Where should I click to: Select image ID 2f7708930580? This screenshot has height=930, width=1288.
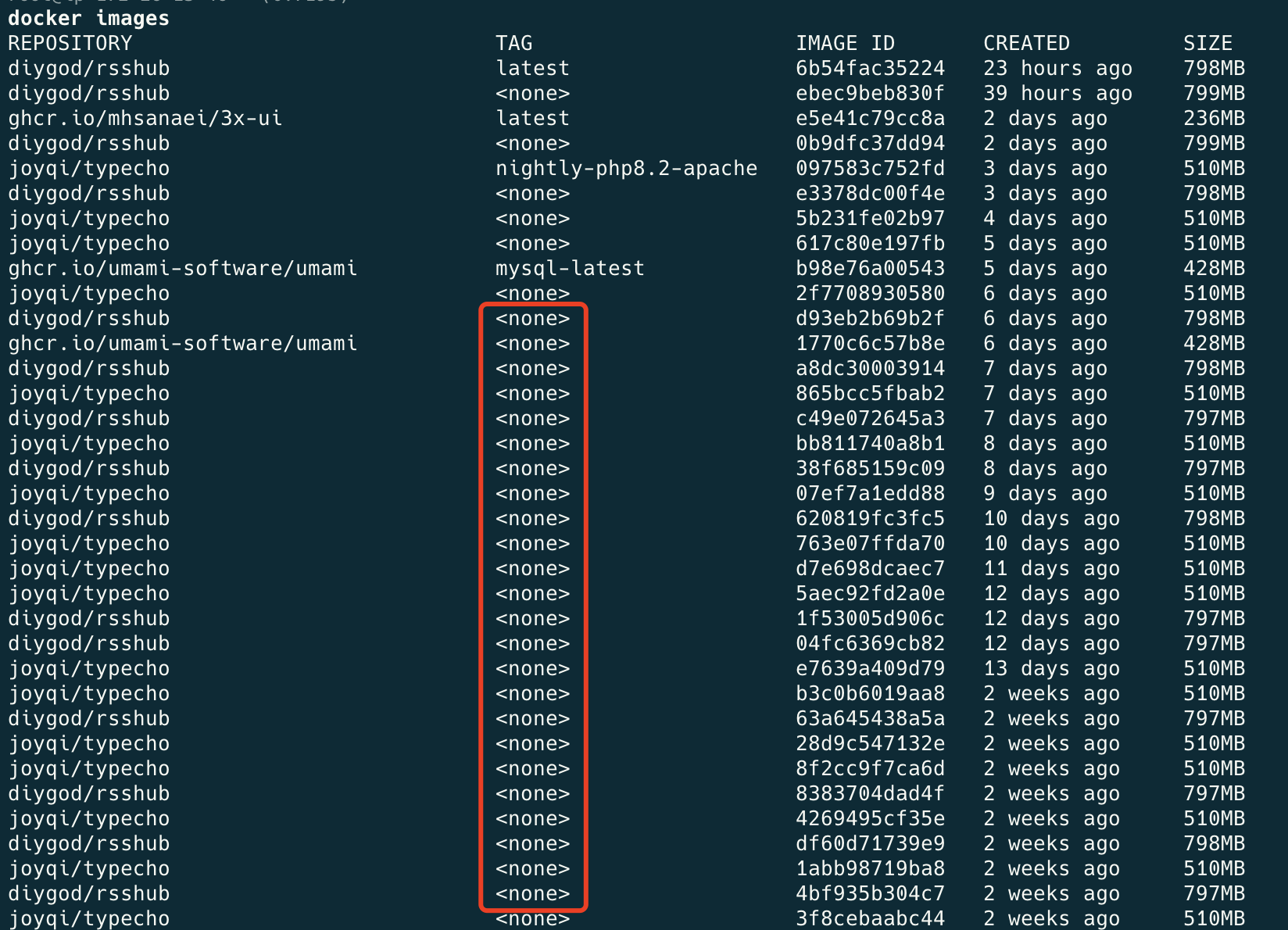870,293
